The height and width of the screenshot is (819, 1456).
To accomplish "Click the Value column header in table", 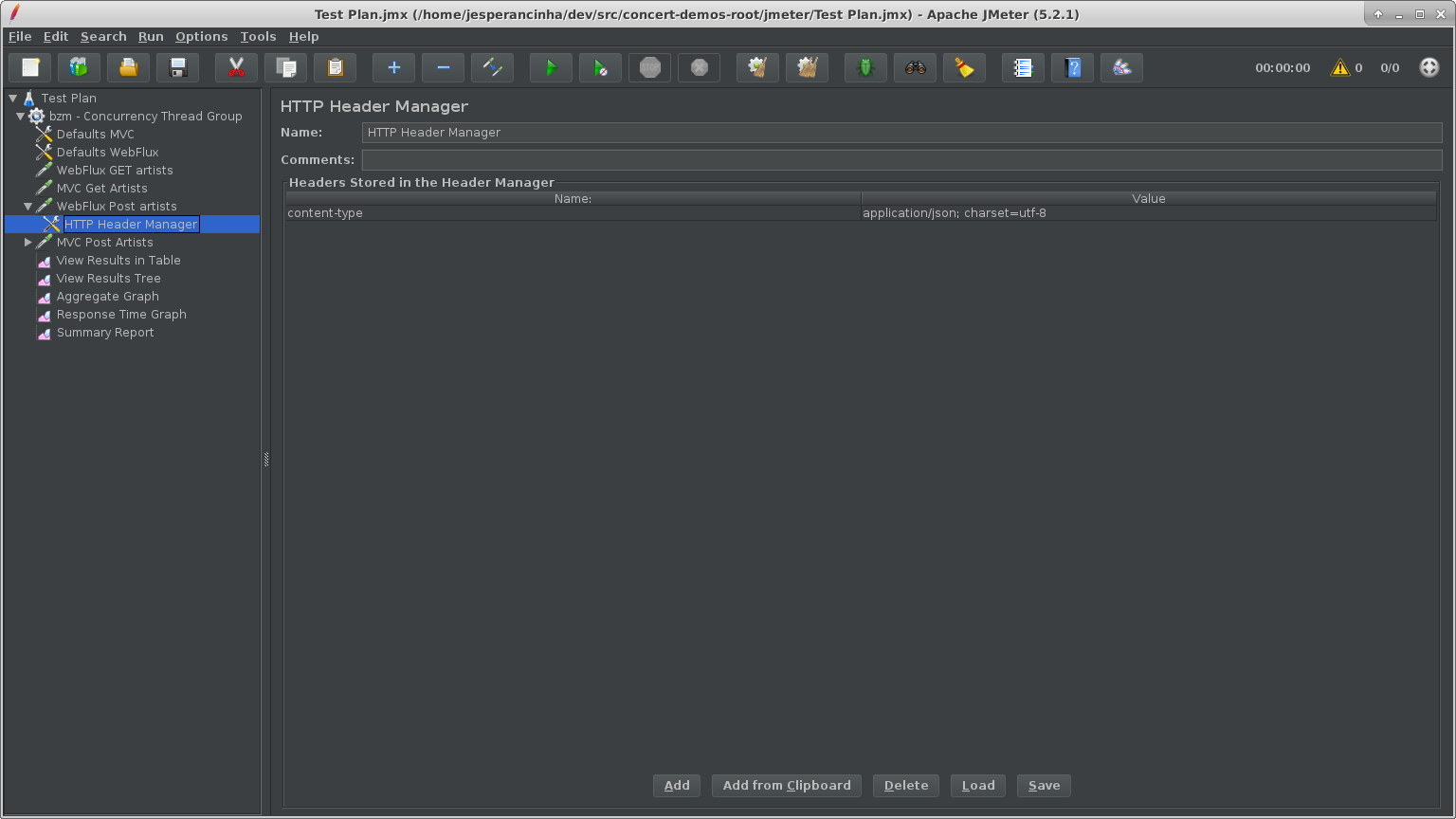I will point(1149,198).
